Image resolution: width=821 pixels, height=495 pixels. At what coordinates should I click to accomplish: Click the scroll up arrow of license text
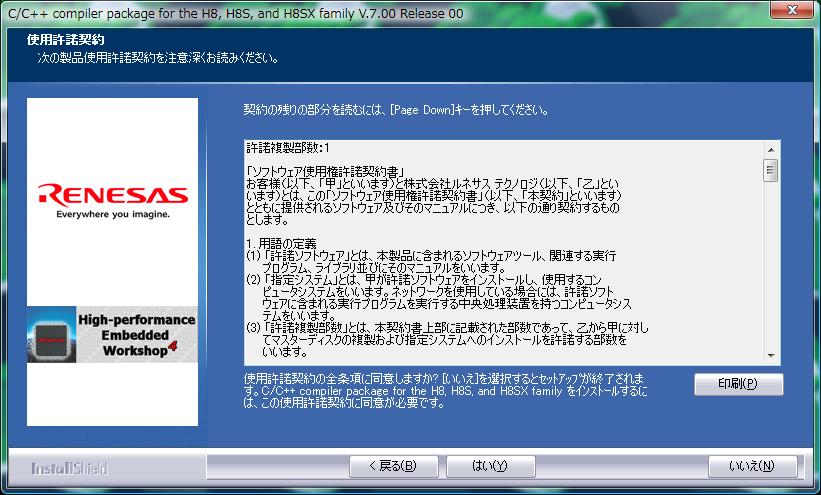(x=771, y=146)
